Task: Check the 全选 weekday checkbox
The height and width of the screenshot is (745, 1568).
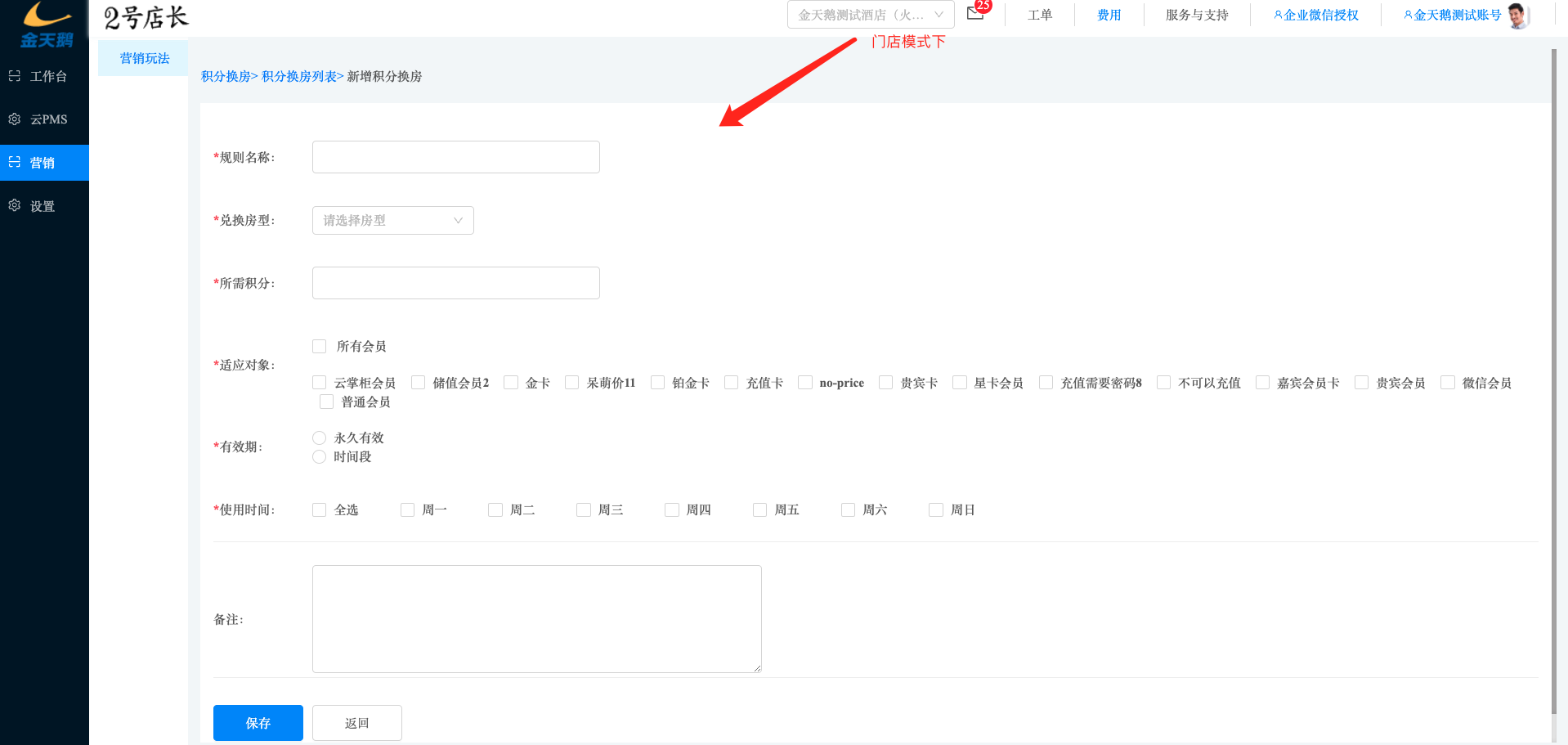Action: pyautogui.click(x=319, y=509)
